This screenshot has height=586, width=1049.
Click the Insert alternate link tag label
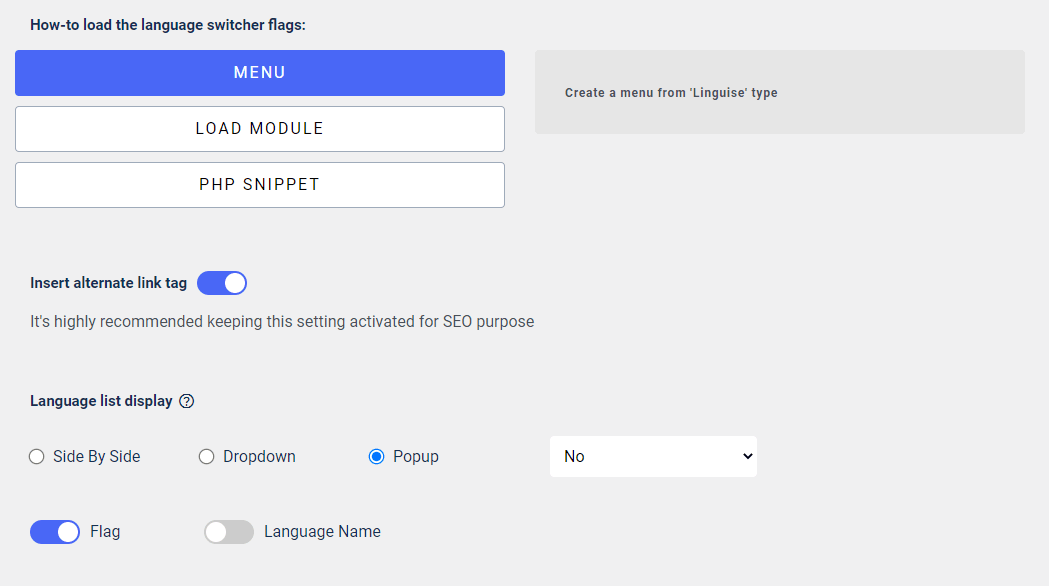108,283
